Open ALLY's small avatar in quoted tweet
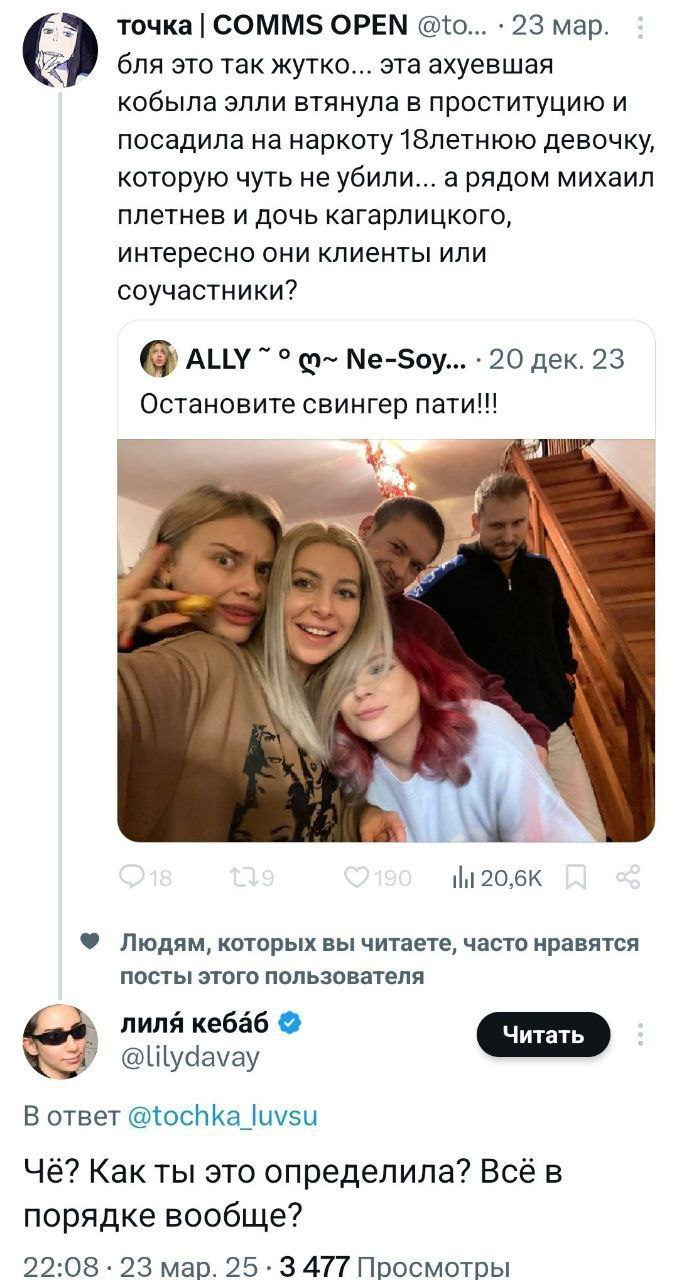Image resolution: width=678 pixels, height=1280 pixels. tap(158, 358)
